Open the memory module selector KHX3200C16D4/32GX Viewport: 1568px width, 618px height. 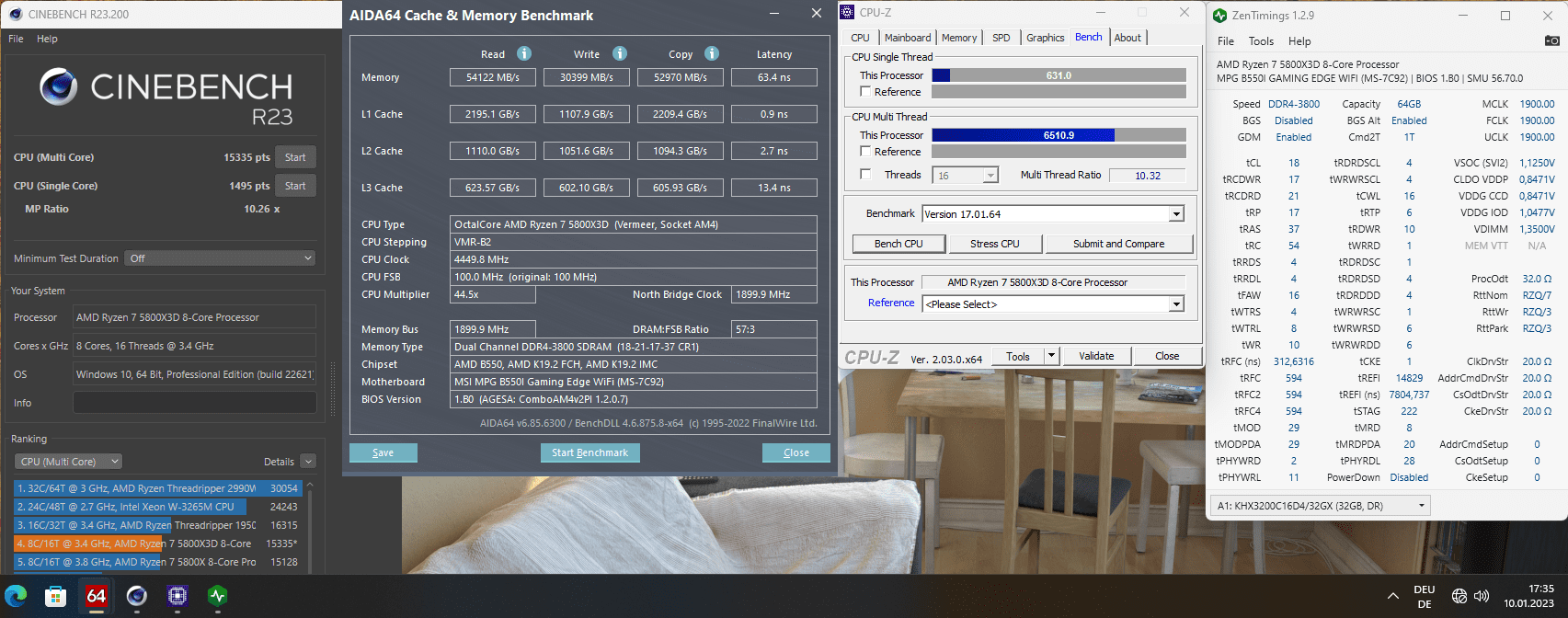(x=1320, y=506)
